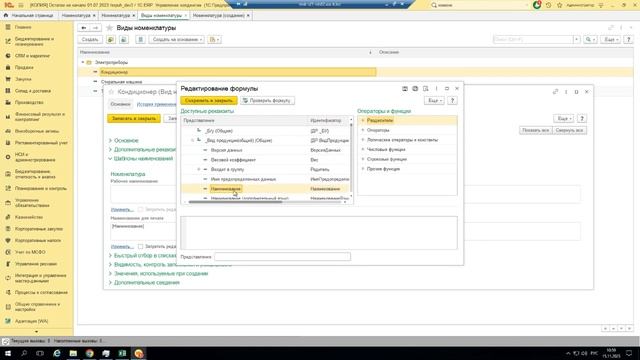Viewport: 640px width, 360px height.
Task: Go forward with the right arrow button
Action: [x=96, y=28]
